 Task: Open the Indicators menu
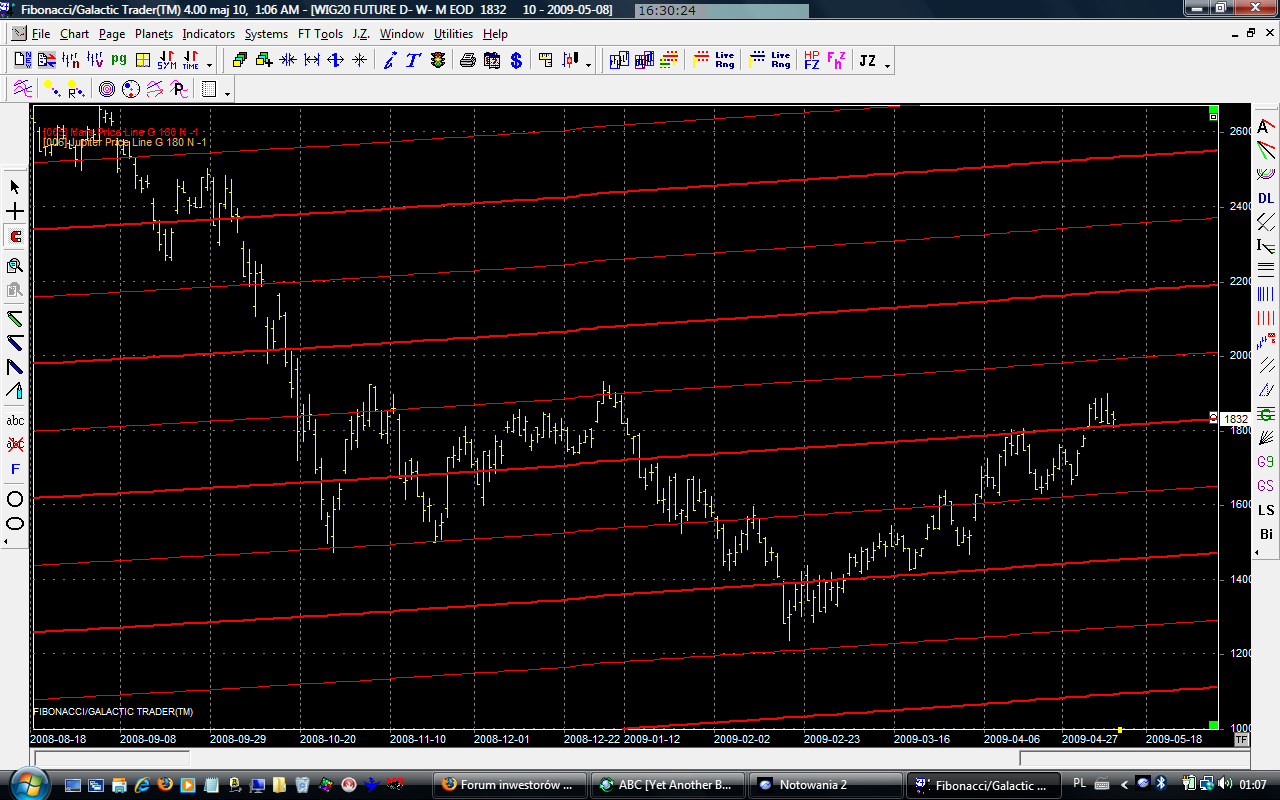click(x=208, y=34)
